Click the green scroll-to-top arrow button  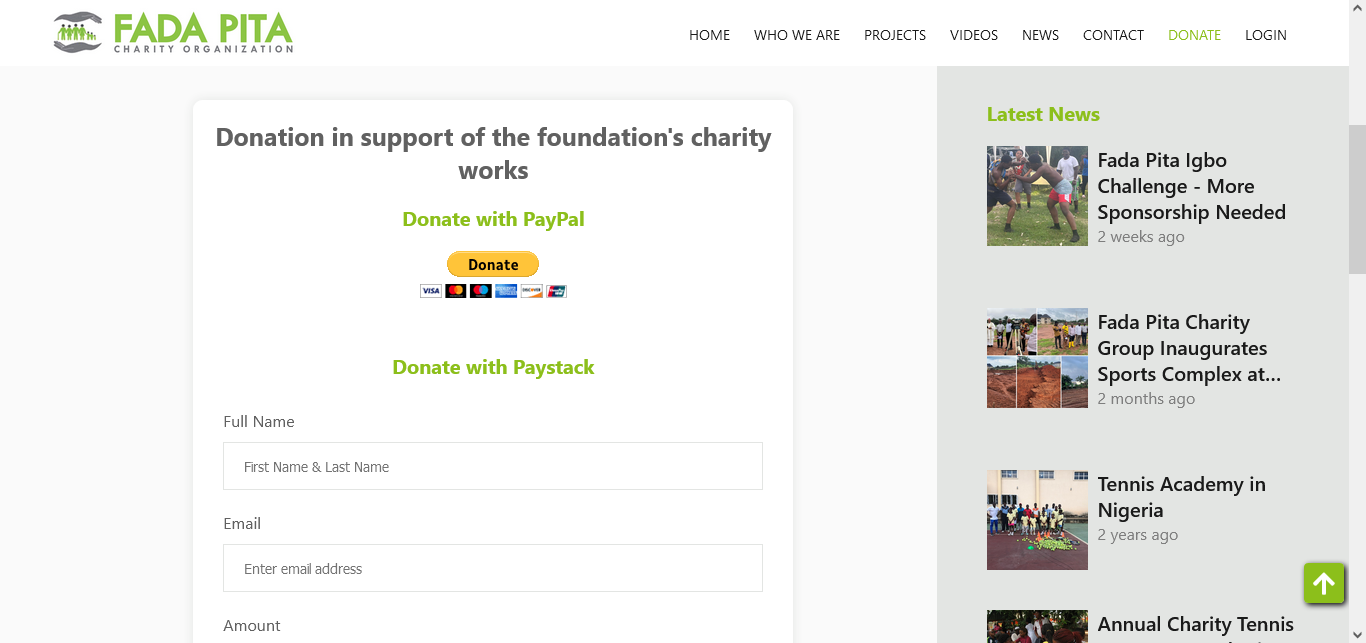coord(1324,583)
